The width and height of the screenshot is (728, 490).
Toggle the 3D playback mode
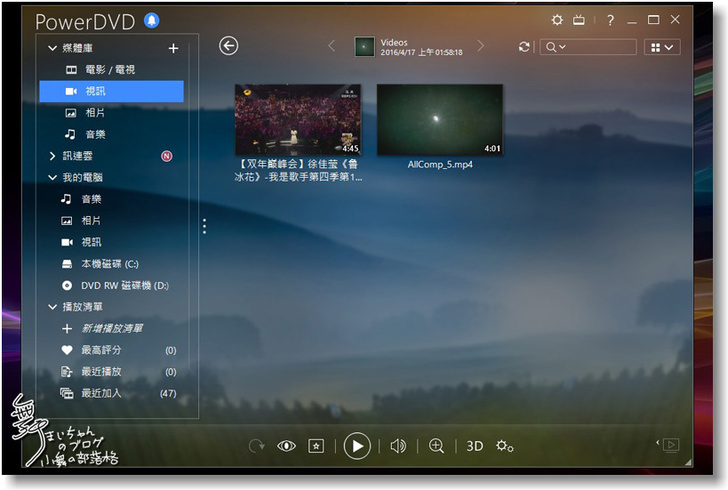pyautogui.click(x=475, y=446)
